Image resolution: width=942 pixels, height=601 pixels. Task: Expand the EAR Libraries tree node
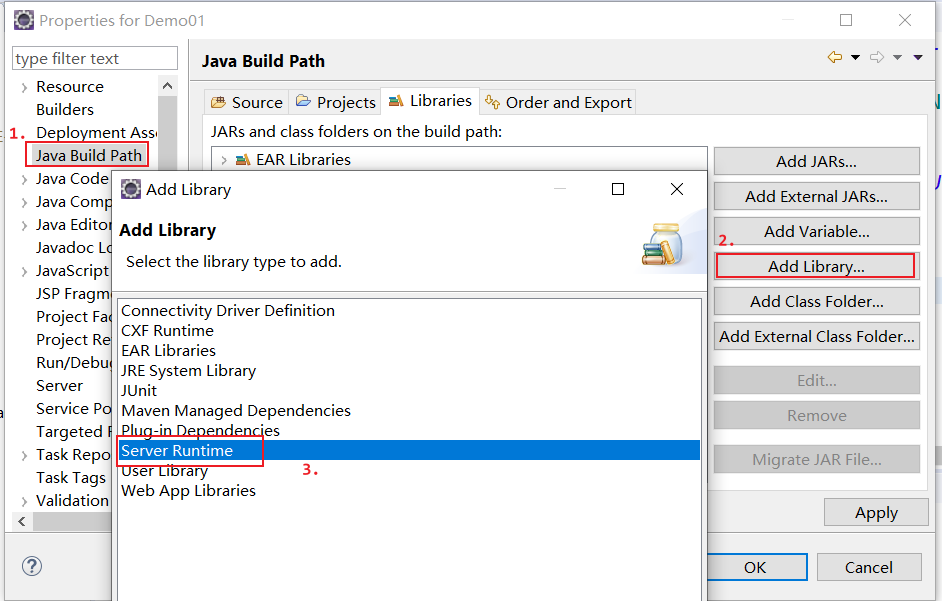222,159
